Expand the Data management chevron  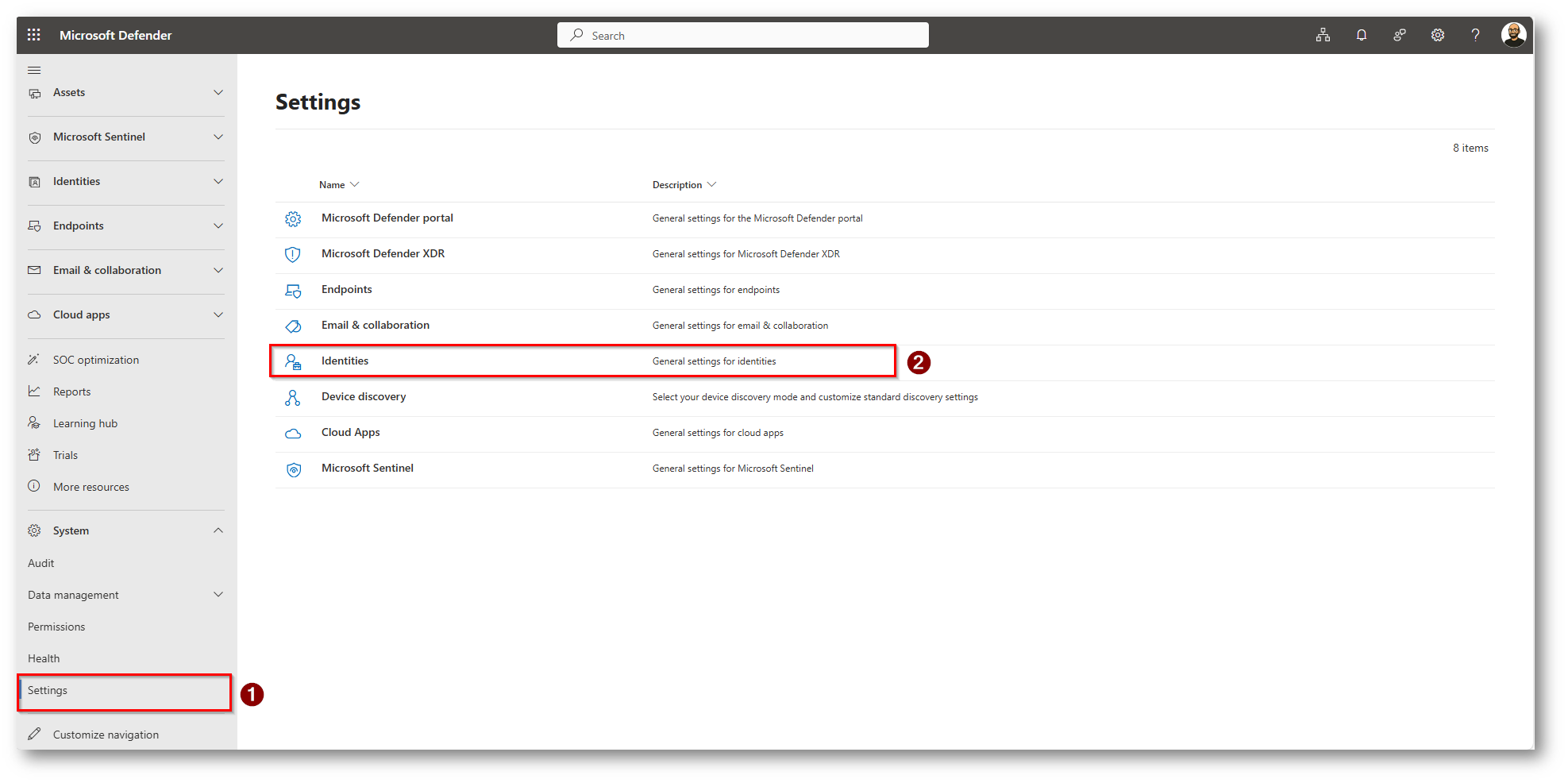coord(218,594)
